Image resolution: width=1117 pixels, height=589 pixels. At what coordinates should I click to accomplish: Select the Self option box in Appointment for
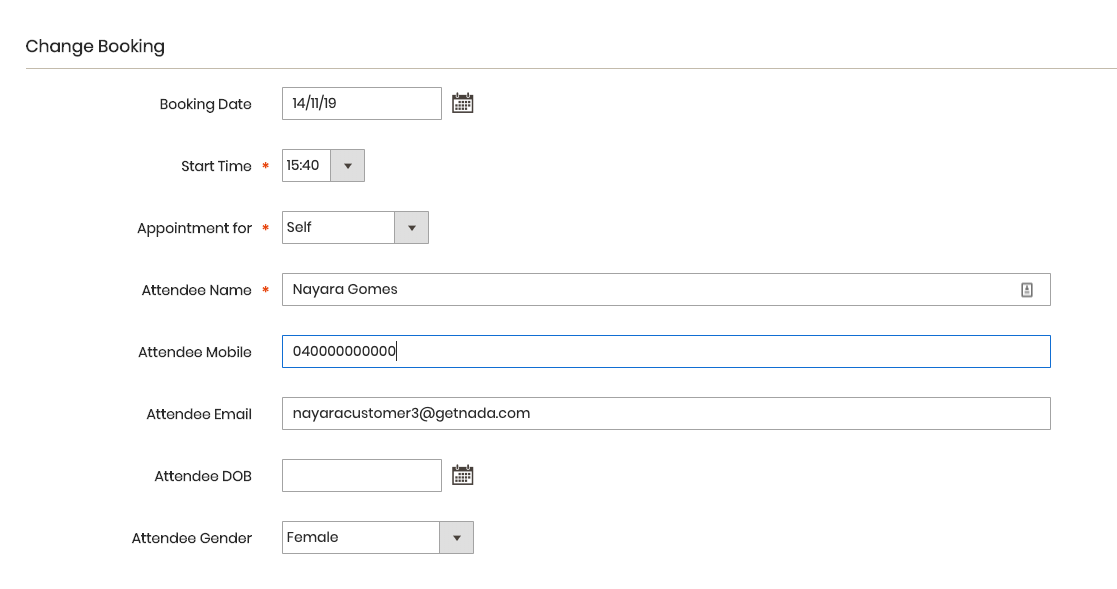(x=338, y=228)
